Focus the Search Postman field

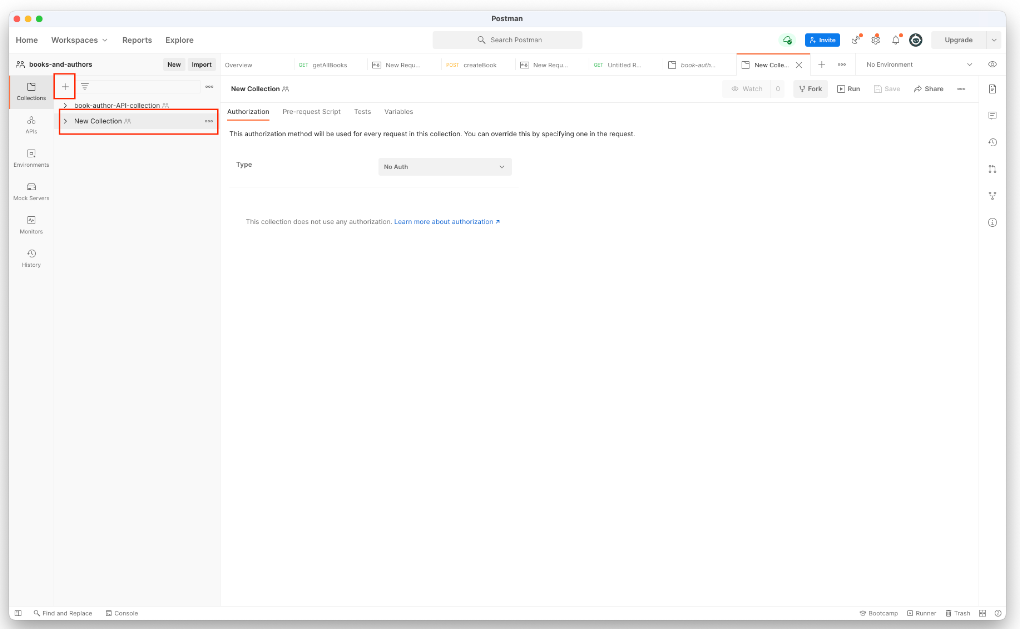(x=507, y=40)
